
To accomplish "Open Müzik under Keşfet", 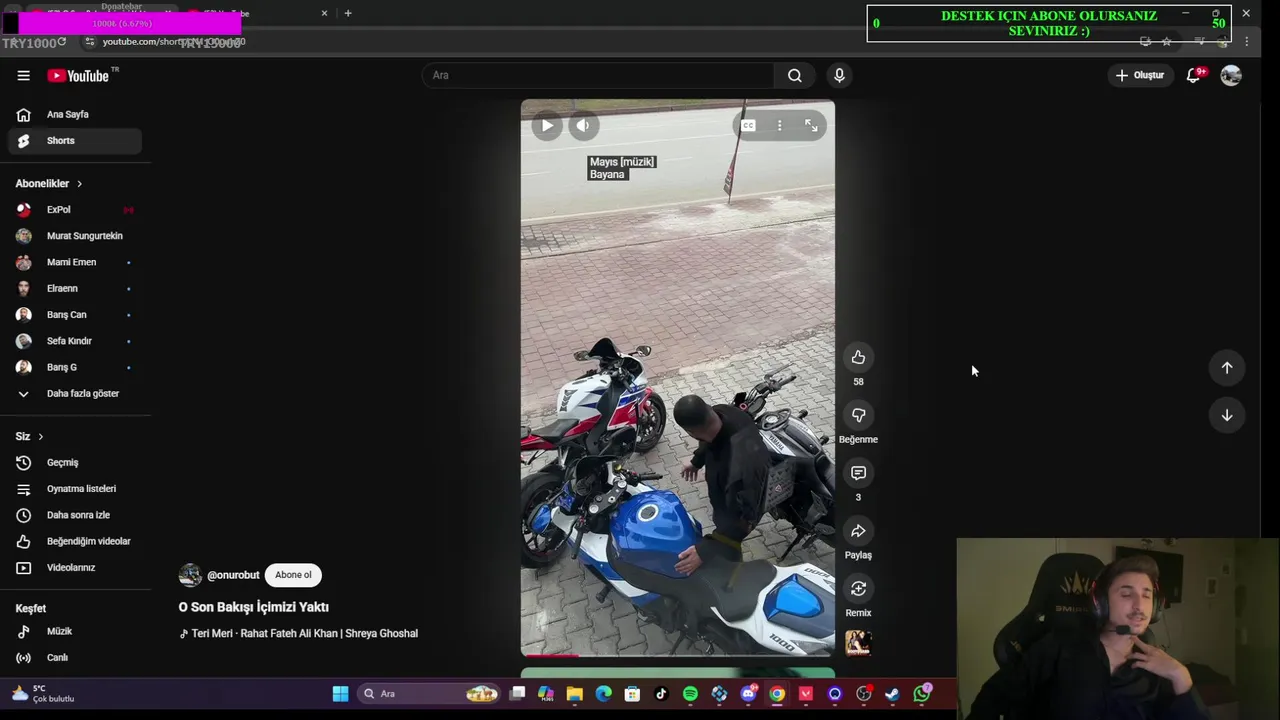I will coord(75,631).
